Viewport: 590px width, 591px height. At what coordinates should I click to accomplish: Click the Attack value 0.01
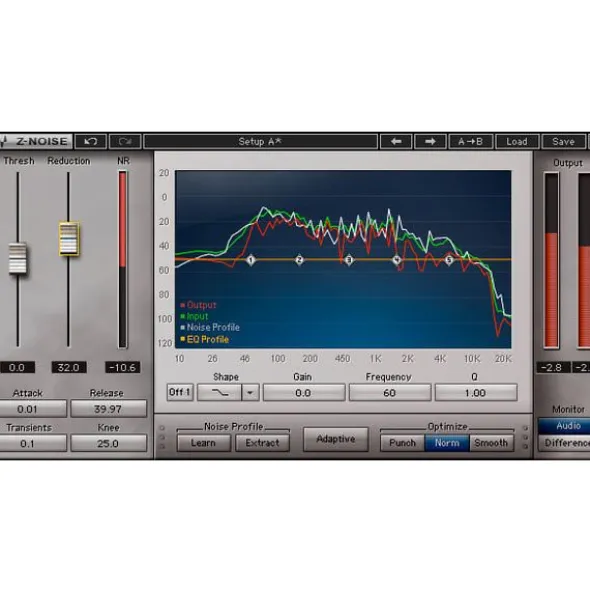tap(33, 409)
